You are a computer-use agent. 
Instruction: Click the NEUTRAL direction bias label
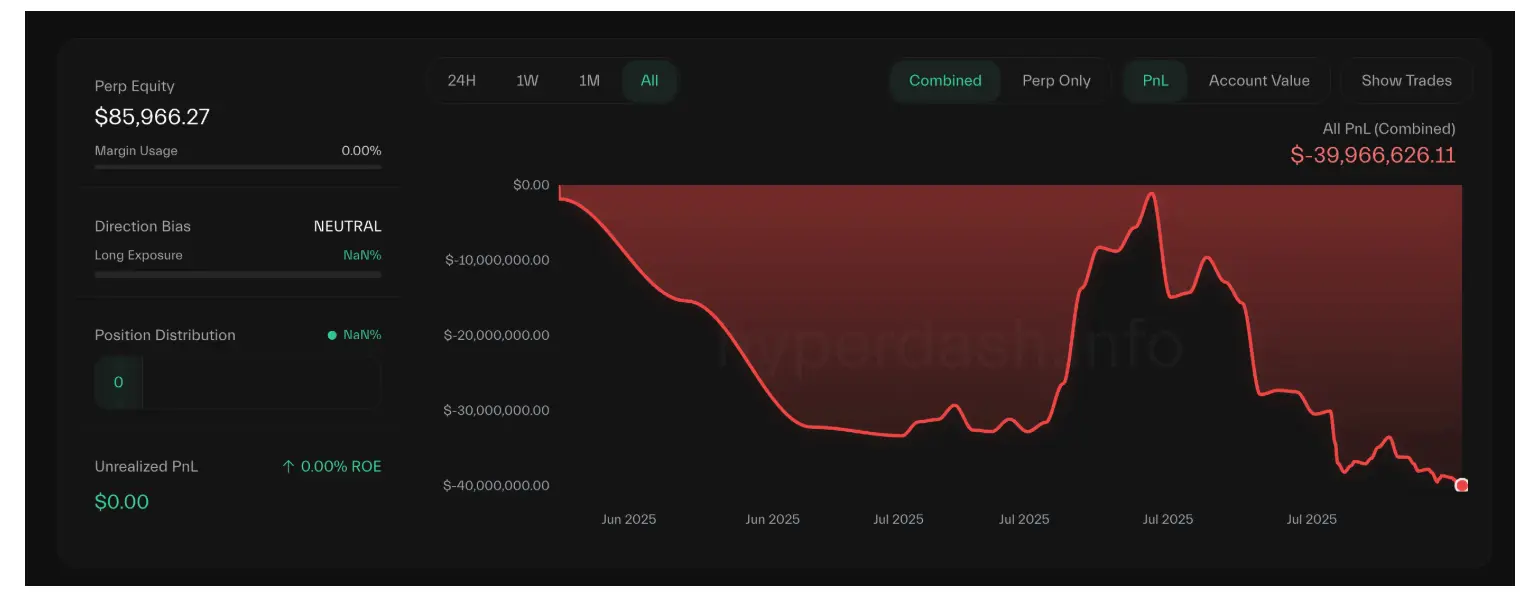pos(347,227)
